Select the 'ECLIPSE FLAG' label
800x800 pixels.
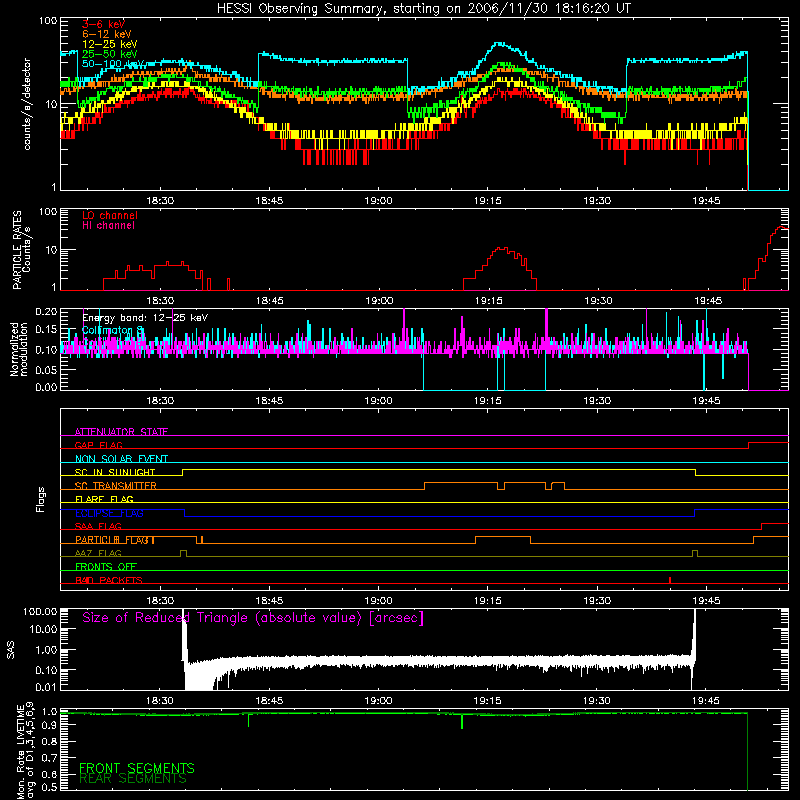[109, 513]
